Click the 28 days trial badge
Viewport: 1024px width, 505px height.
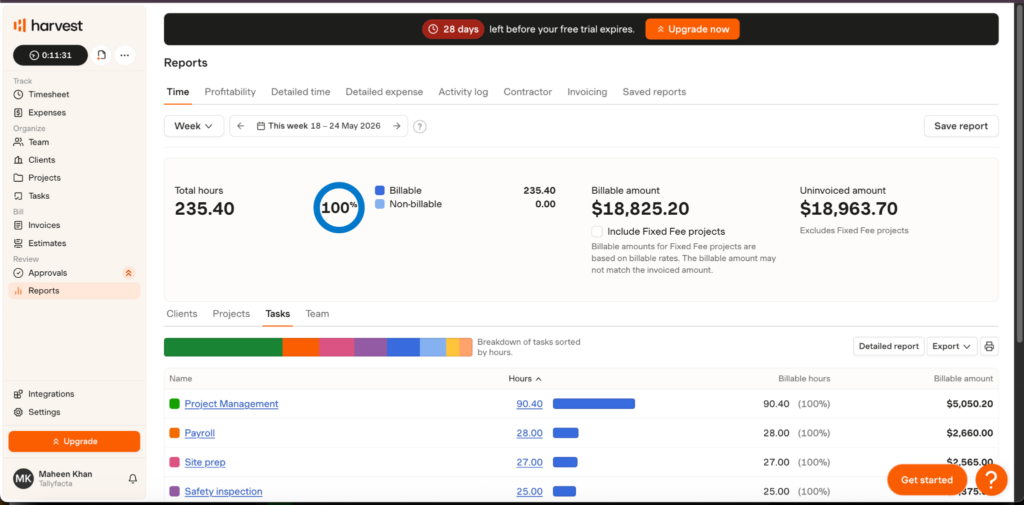(x=453, y=29)
